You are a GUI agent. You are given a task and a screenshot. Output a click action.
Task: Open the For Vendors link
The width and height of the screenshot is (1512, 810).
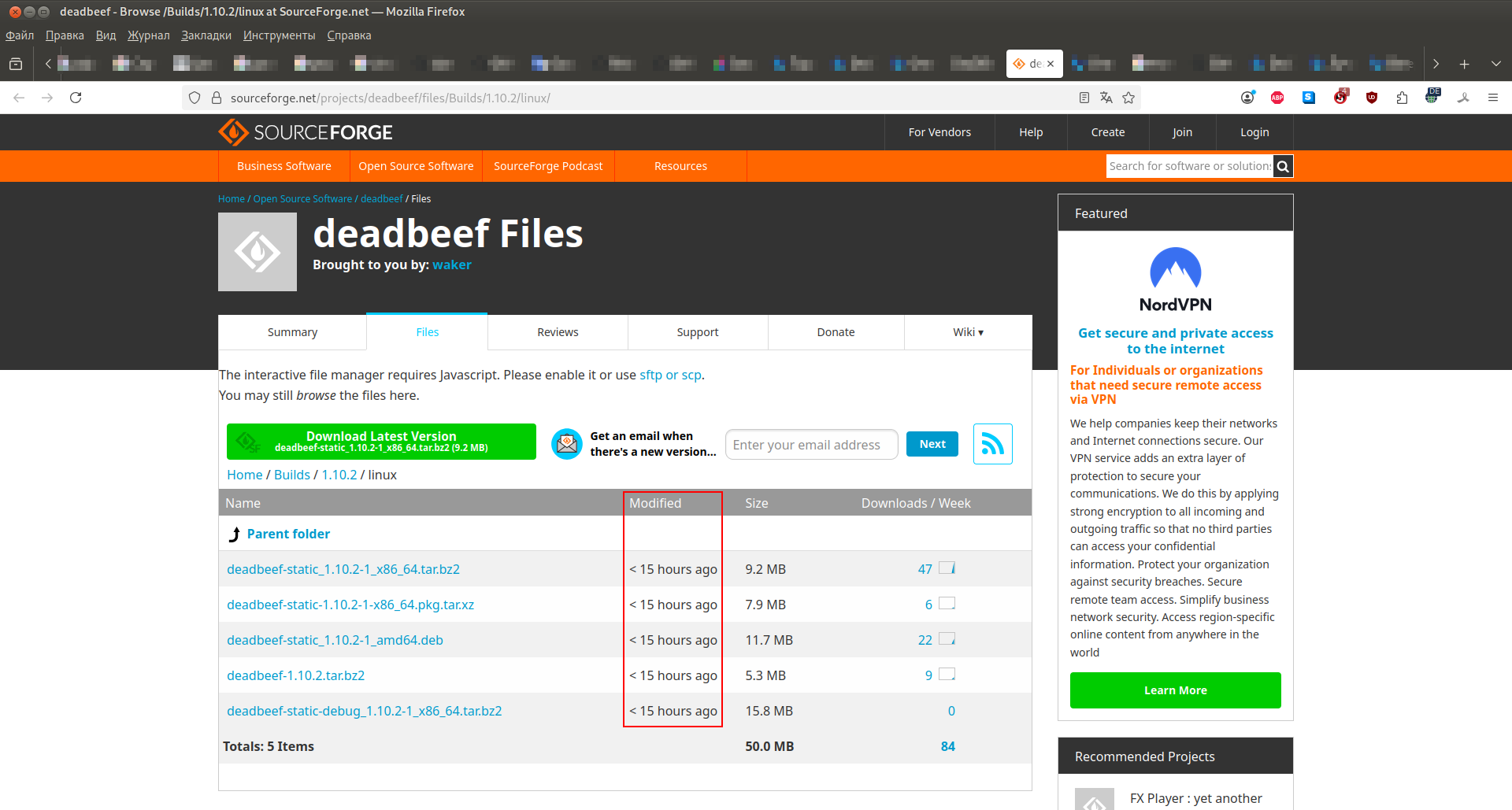coord(939,132)
